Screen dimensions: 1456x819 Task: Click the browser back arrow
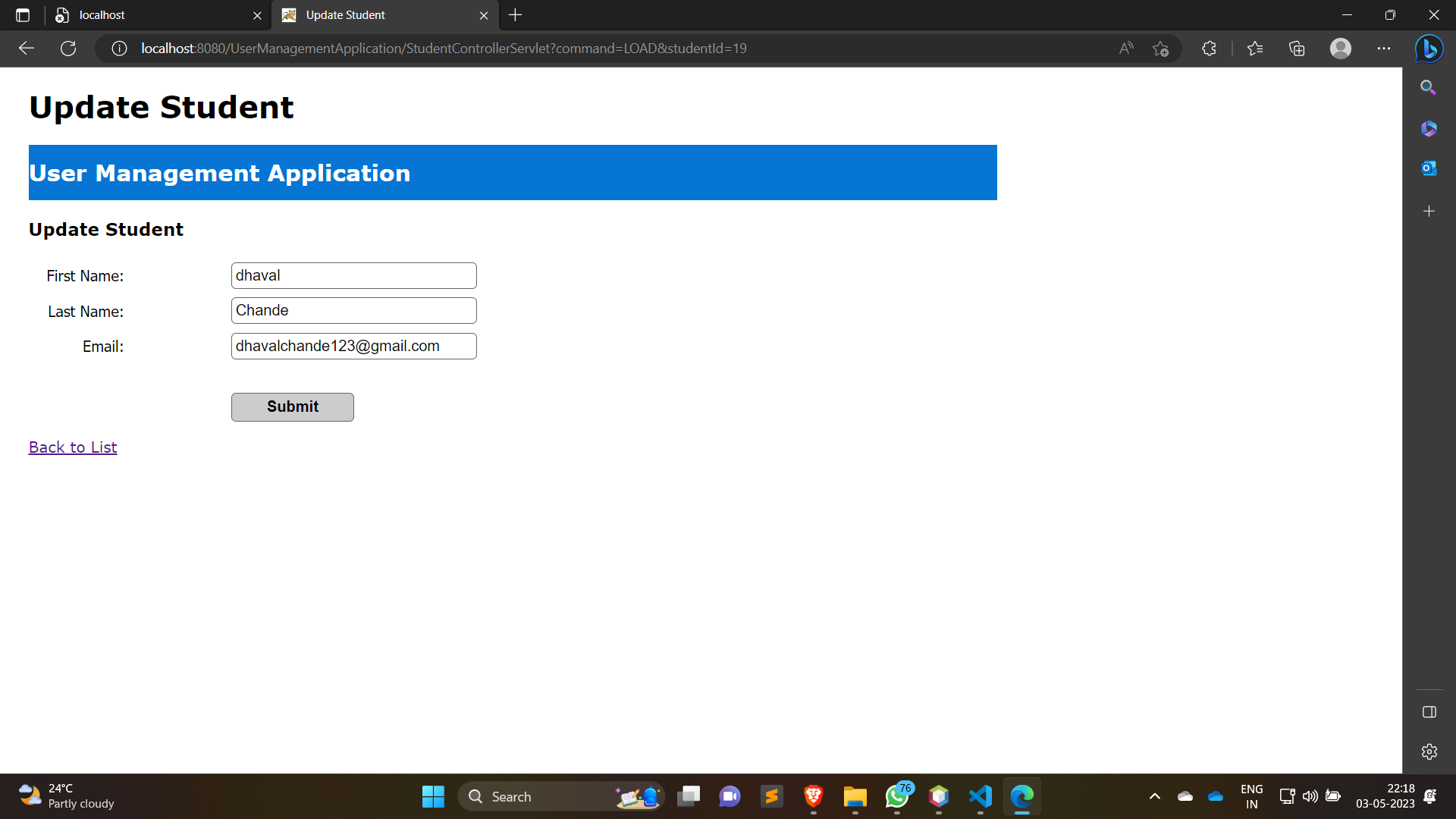click(26, 48)
